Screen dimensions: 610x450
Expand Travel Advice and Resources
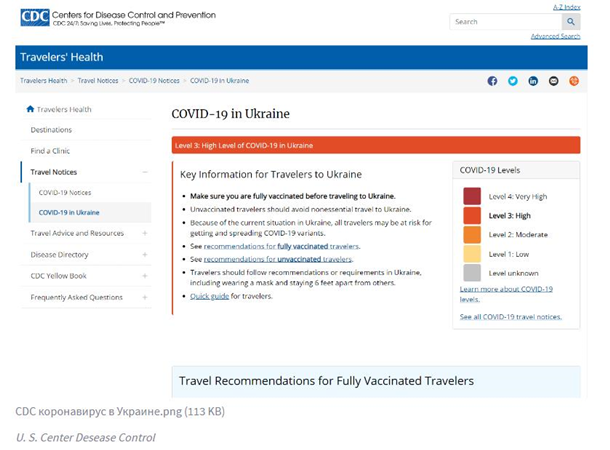145,233
